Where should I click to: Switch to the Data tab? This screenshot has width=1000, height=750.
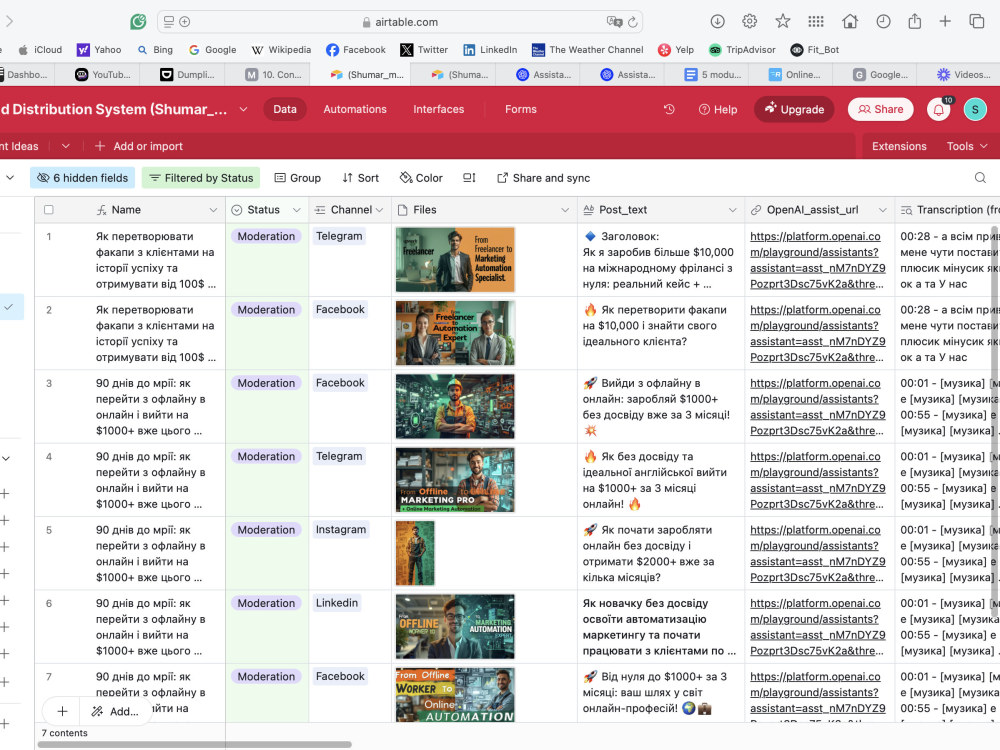[x=285, y=110]
